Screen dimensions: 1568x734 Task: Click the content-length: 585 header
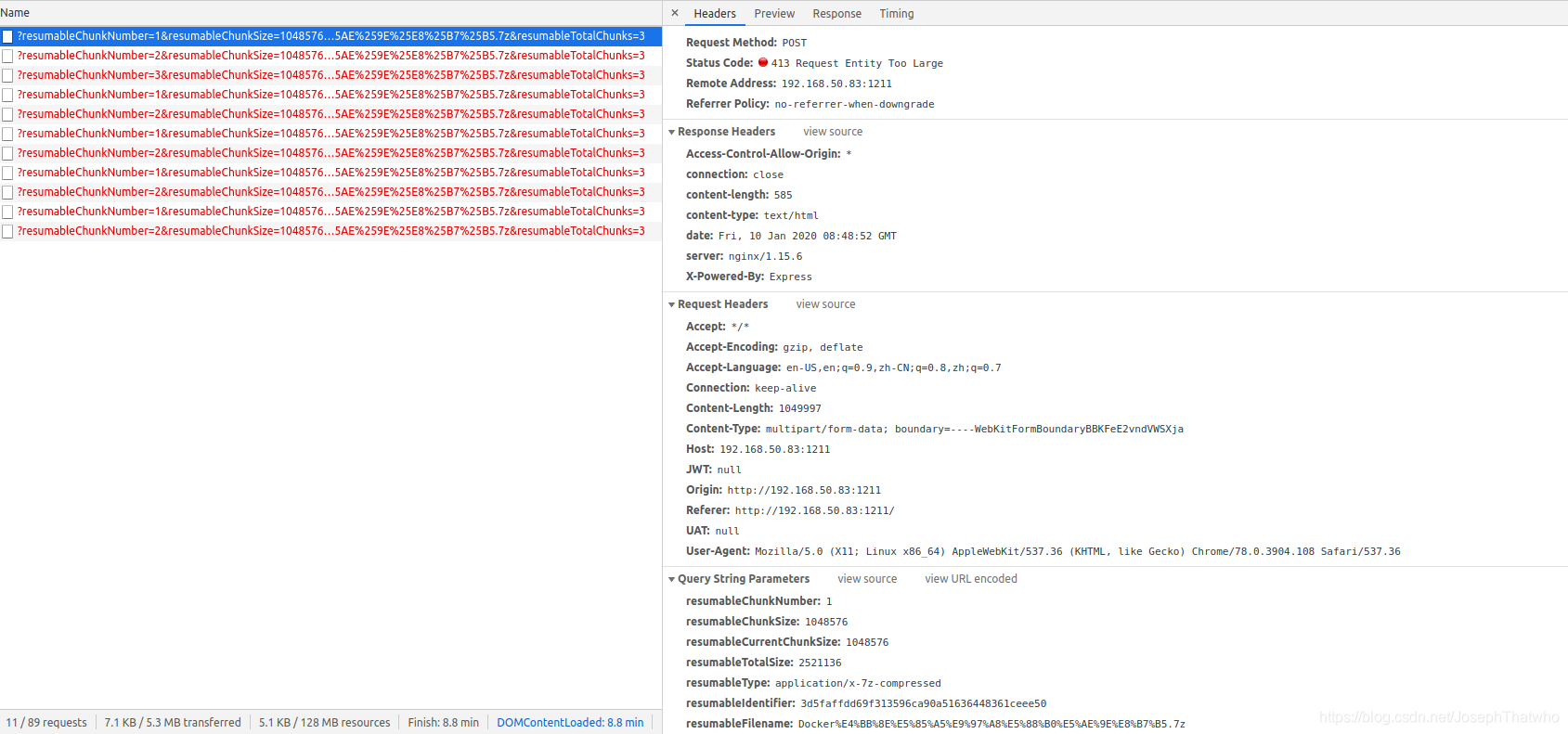[x=739, y=195]
